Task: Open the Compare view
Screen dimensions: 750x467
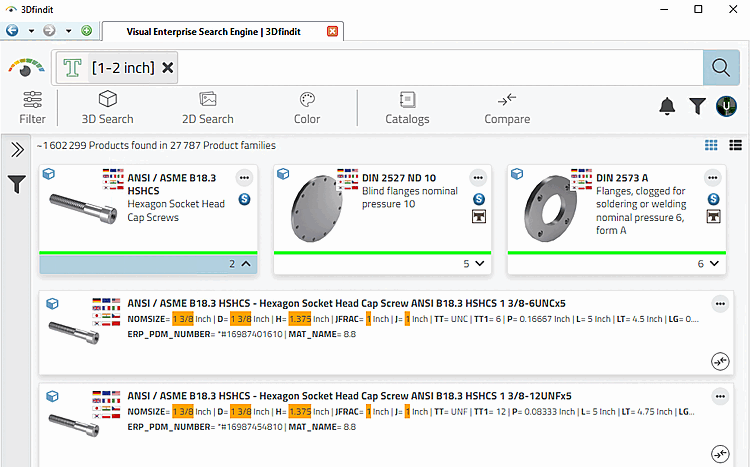Action: [507, 107]
